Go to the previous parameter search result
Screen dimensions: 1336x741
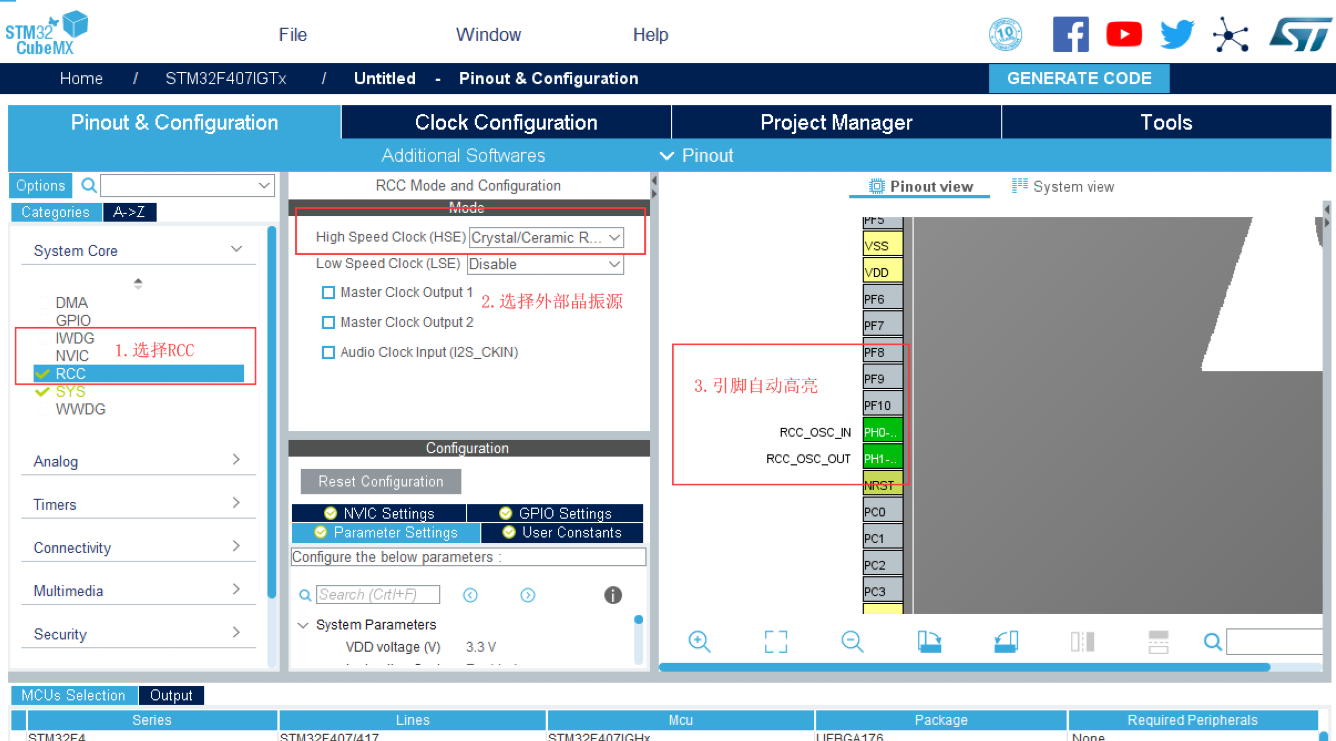[x=470, y=595]
